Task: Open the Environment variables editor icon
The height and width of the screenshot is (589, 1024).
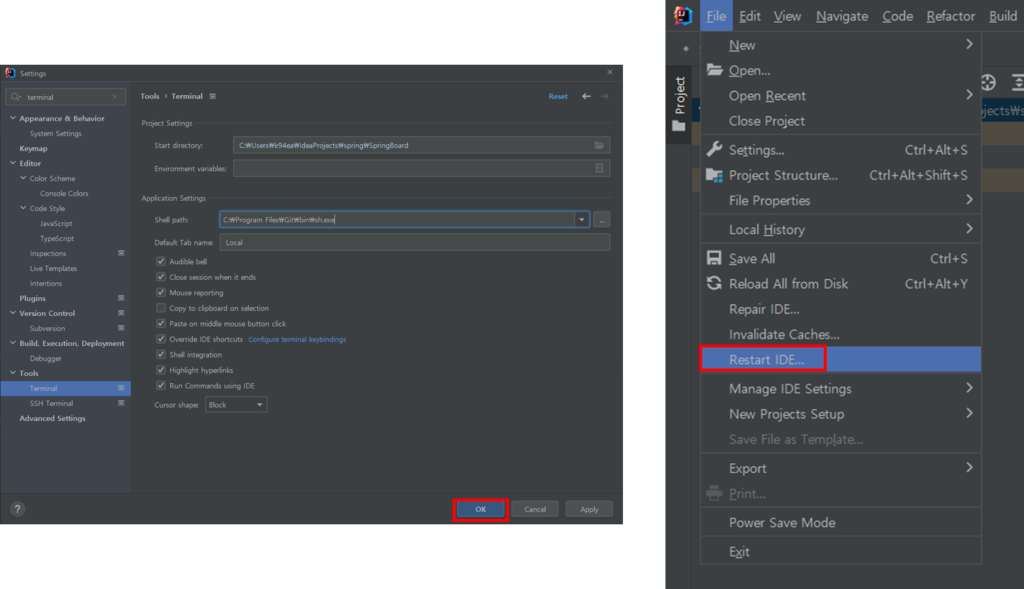Action: [x=599, y=168]
